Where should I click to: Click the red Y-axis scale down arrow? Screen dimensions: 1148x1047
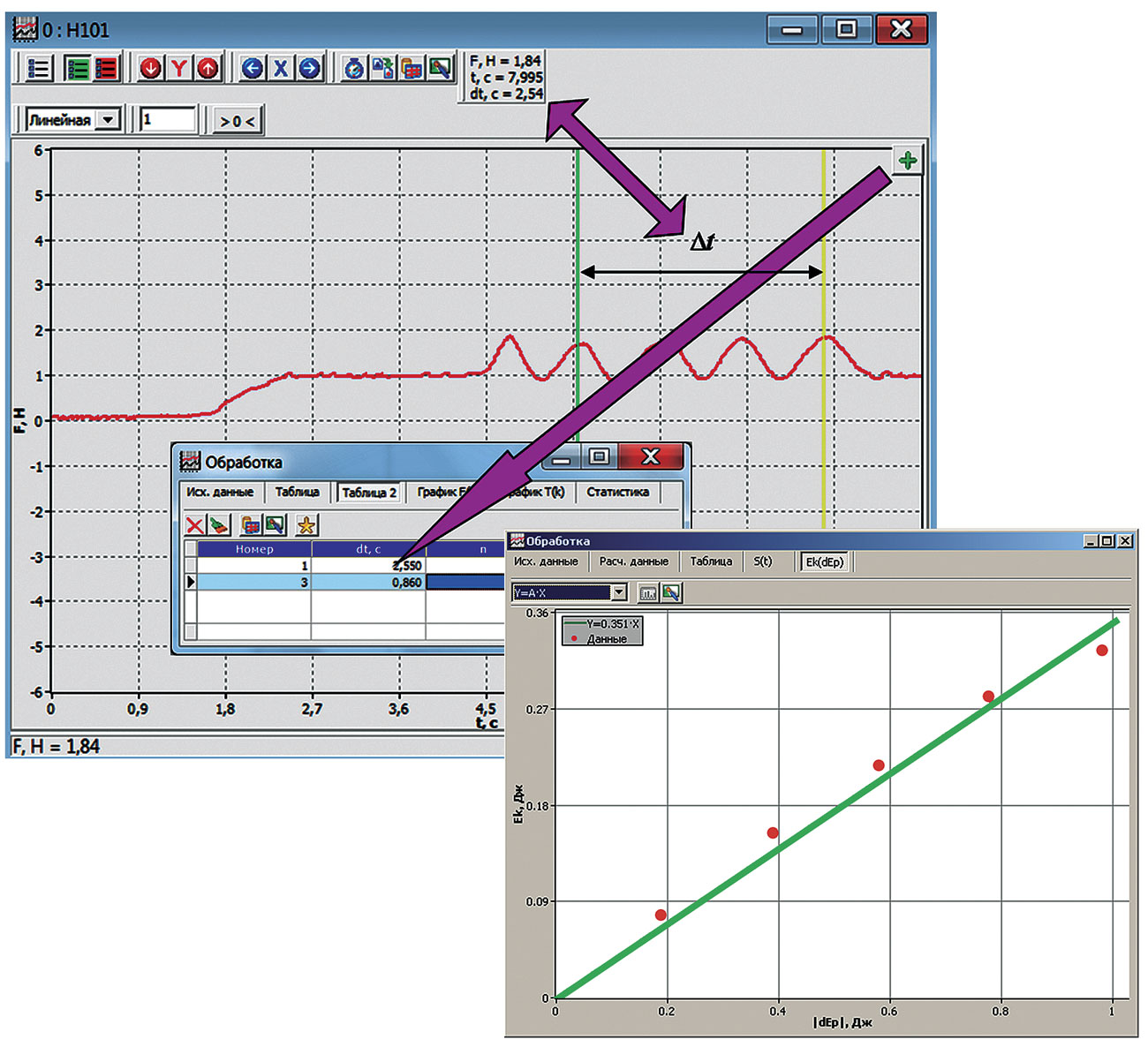click(151, 68)
